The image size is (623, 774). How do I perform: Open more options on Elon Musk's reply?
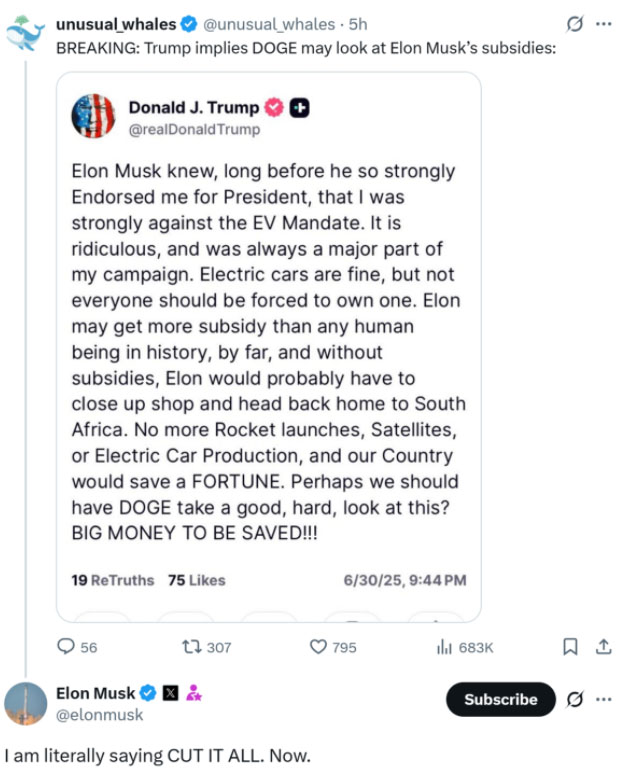(x=603, y=699)
